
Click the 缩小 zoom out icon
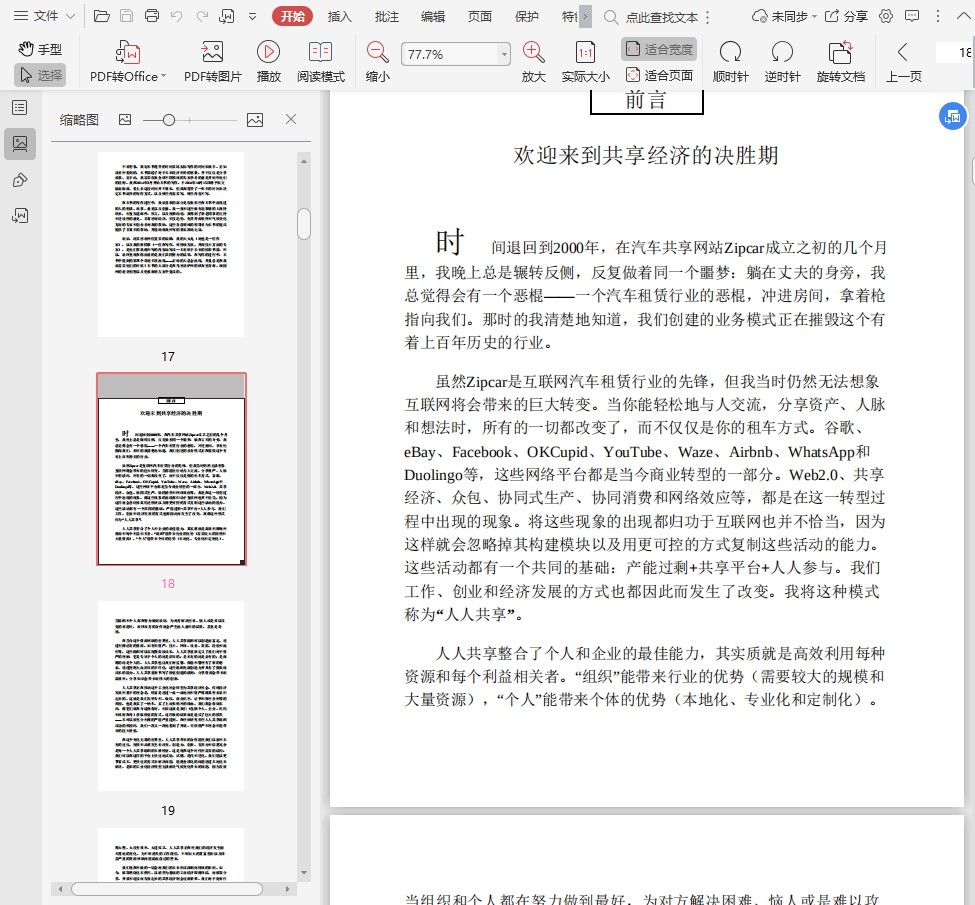click(x=377, y=53)
